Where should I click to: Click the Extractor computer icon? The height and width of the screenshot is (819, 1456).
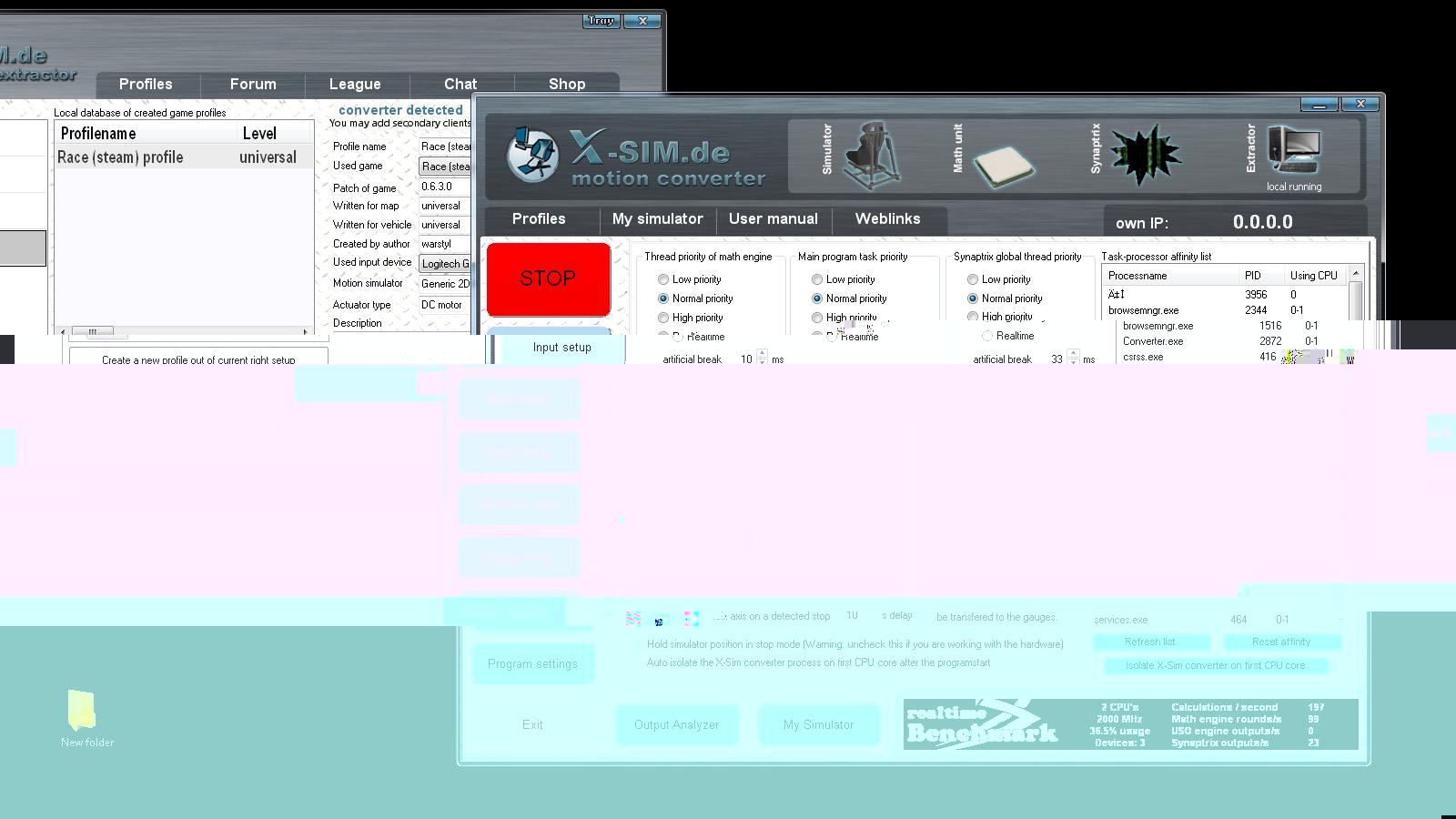click(x=1295, y=150)
